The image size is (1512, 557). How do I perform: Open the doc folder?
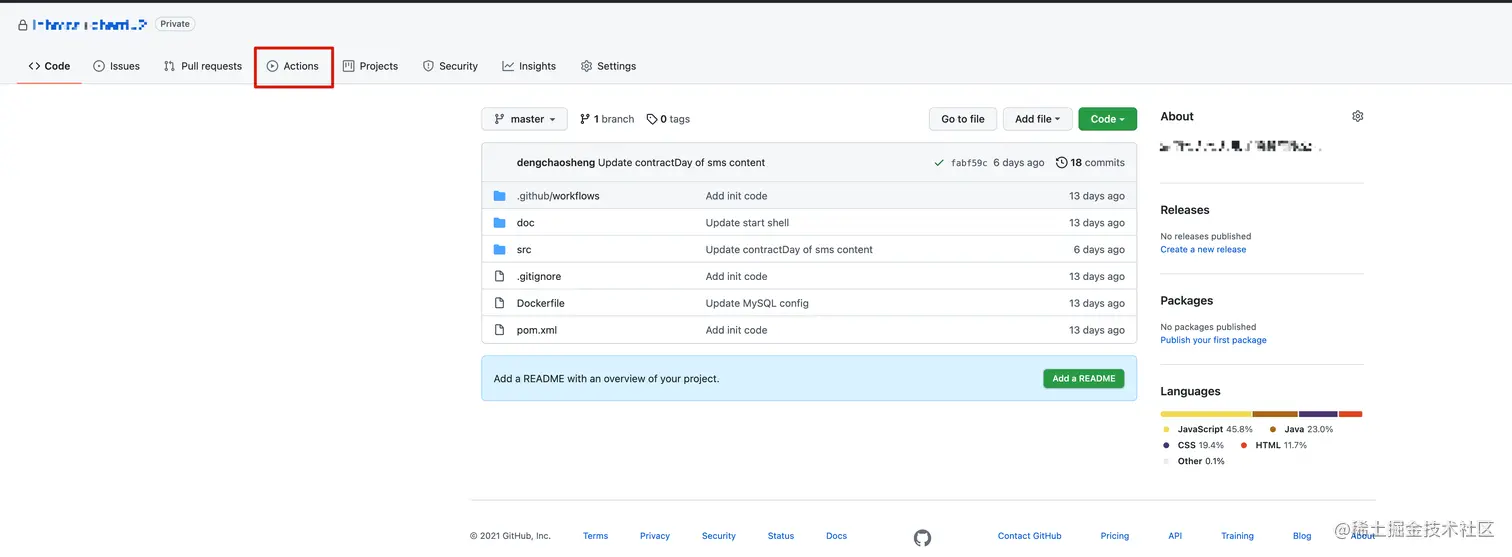point(525,223)
